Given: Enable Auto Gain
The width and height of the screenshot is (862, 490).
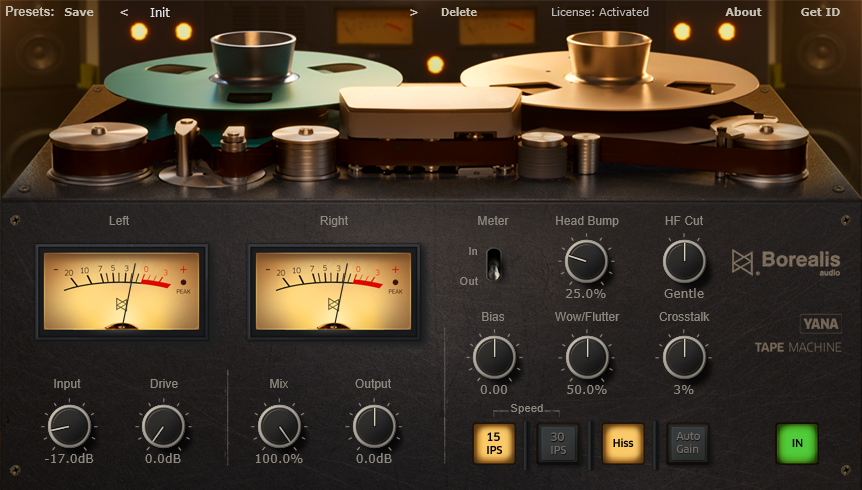Looking at the screenshot, I should coord(688,442).
